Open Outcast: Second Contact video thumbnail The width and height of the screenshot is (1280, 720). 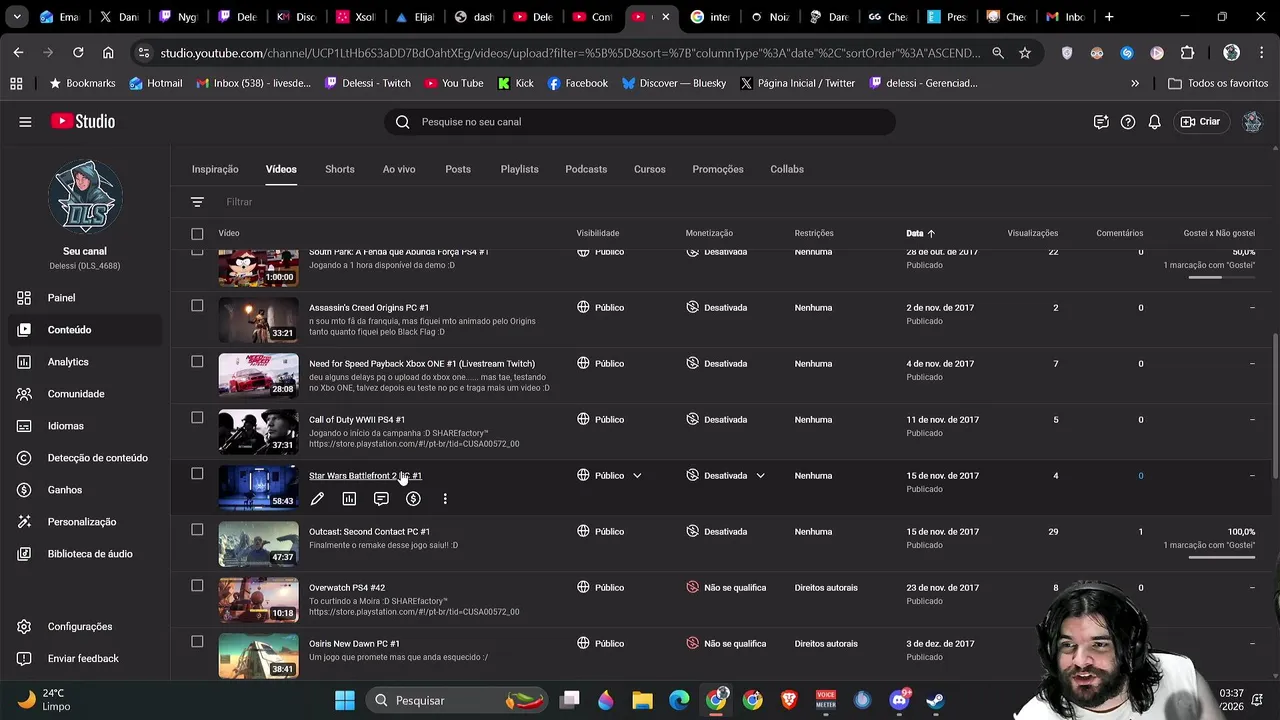tap(258, 544)
